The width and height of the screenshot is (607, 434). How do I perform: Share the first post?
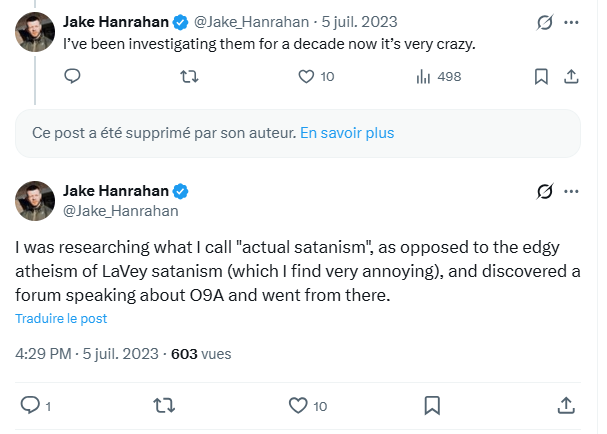click(x=571, y=76)
